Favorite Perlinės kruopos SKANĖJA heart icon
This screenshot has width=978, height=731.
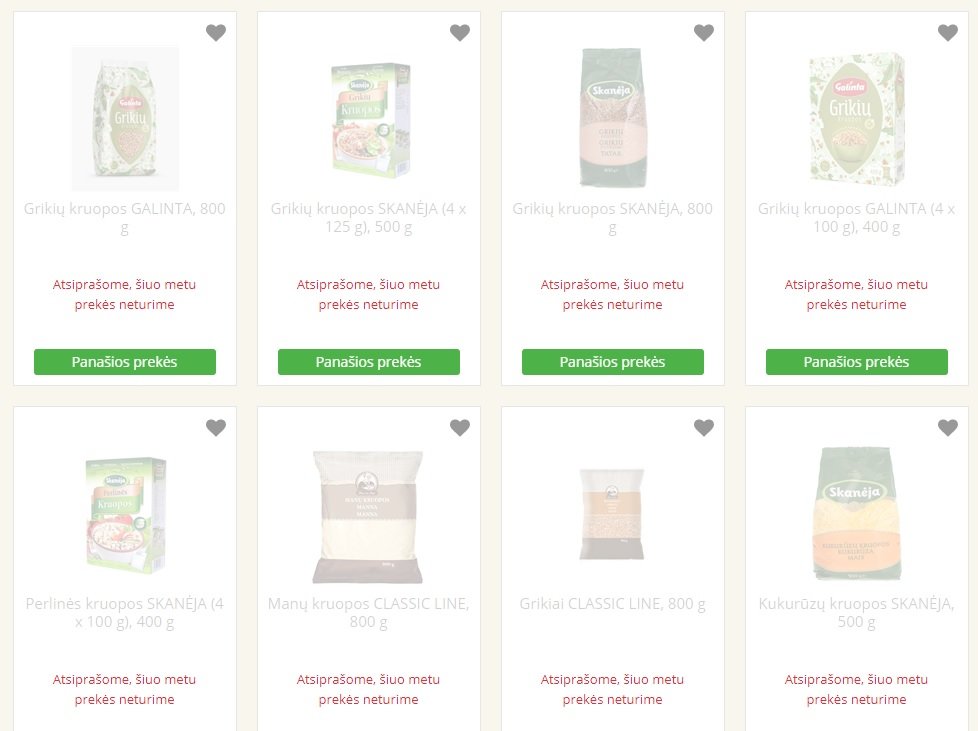[x=216, y=427]
